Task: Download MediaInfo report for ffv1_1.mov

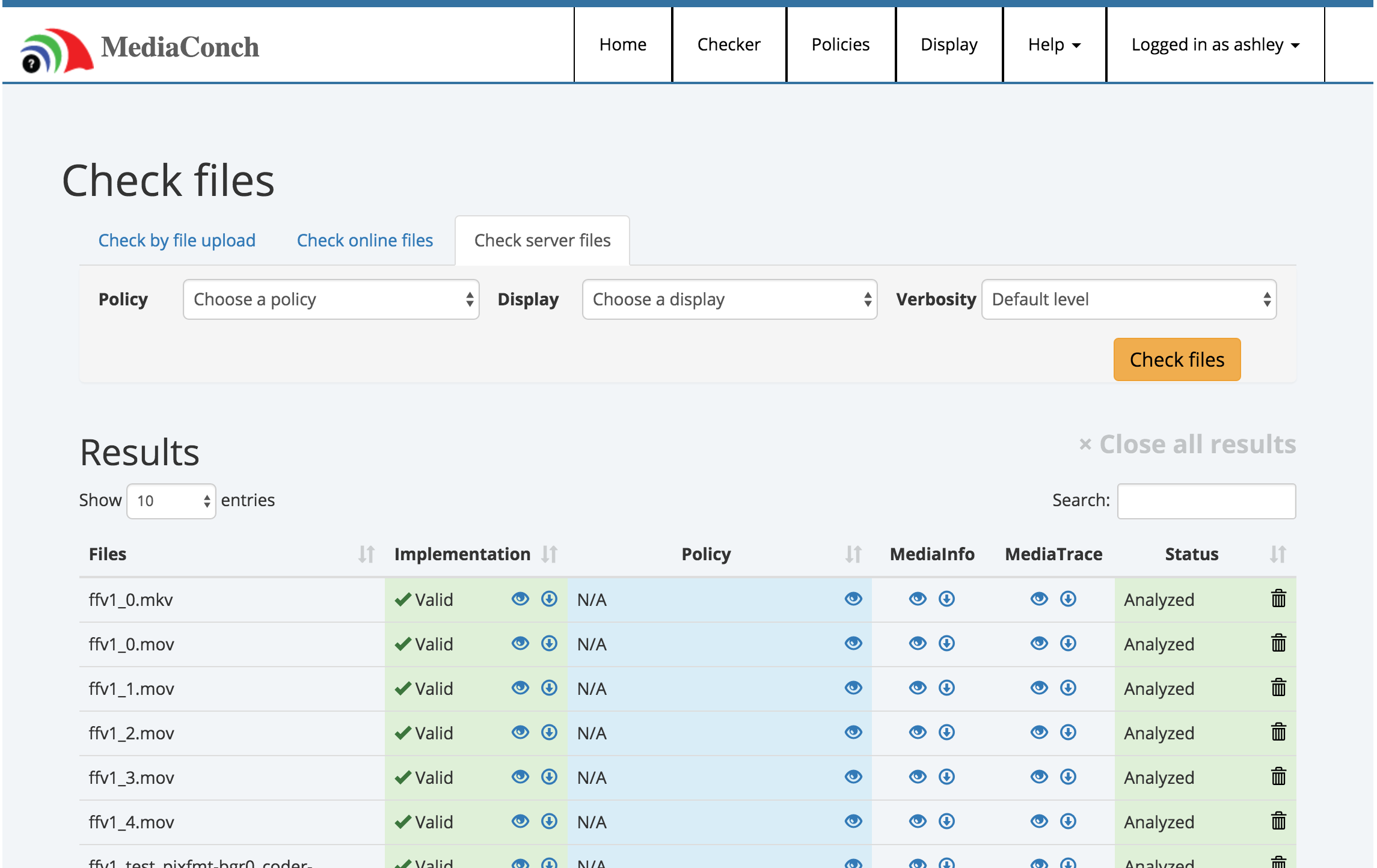Action: (946, 688)
